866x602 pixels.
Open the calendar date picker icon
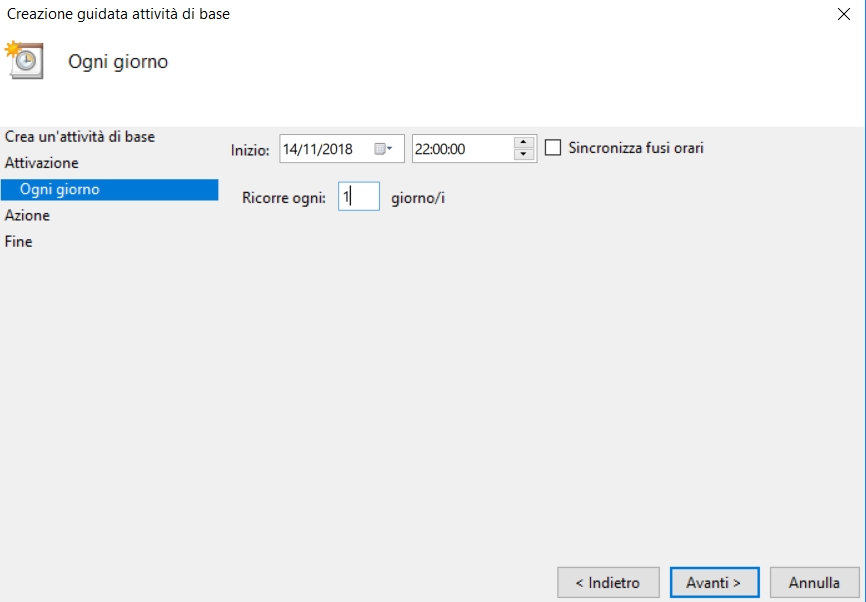pos(383,149)
